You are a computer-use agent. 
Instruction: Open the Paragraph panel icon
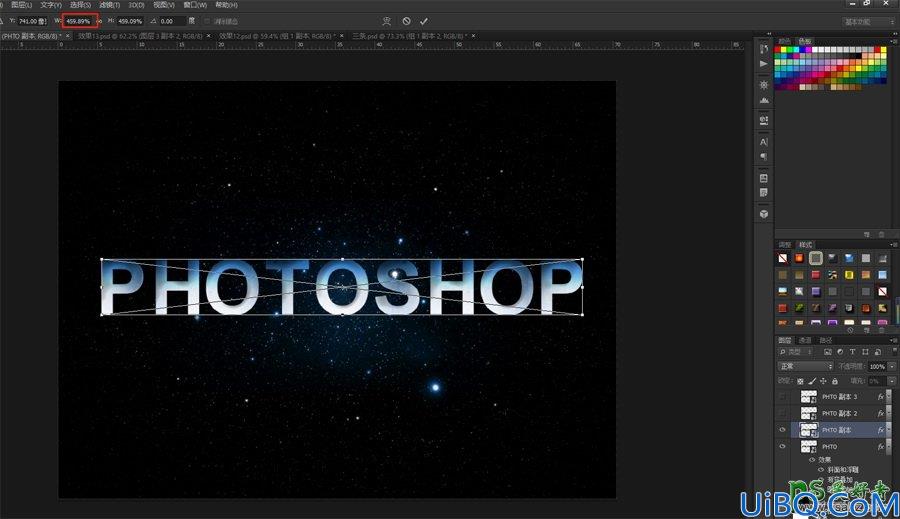[x=763, y=156]
